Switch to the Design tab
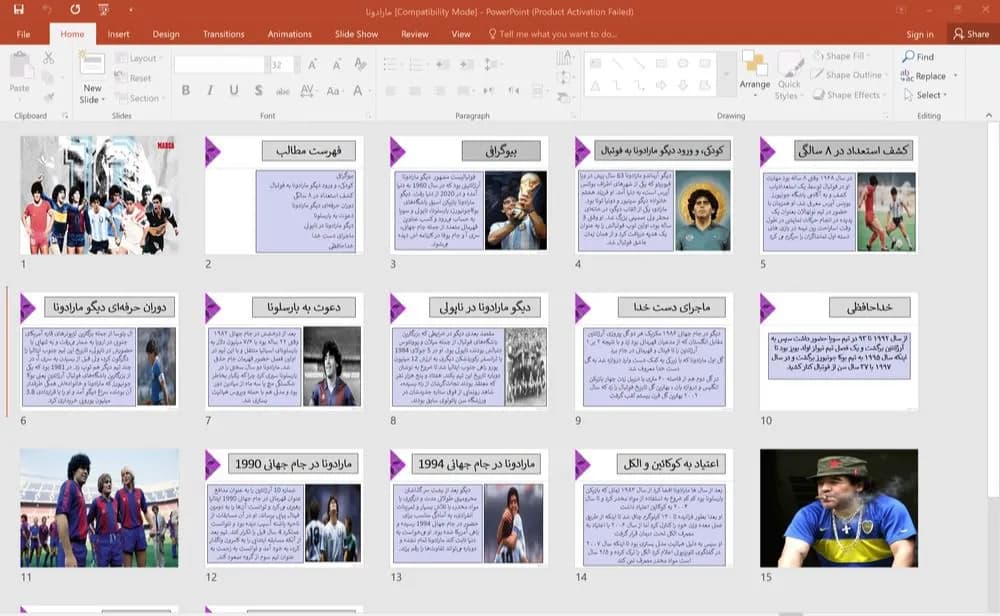Viewport: 1000px width, 616px height. [166, 34]
